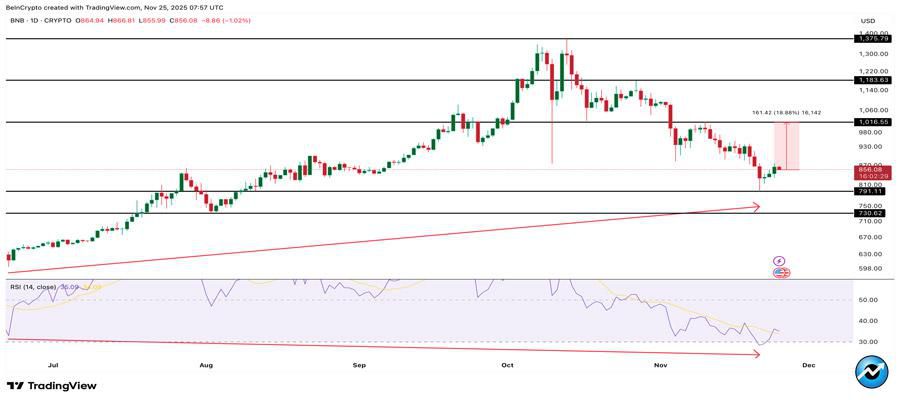
Task: Open the BNB symbol label
Action: point(16,19)
